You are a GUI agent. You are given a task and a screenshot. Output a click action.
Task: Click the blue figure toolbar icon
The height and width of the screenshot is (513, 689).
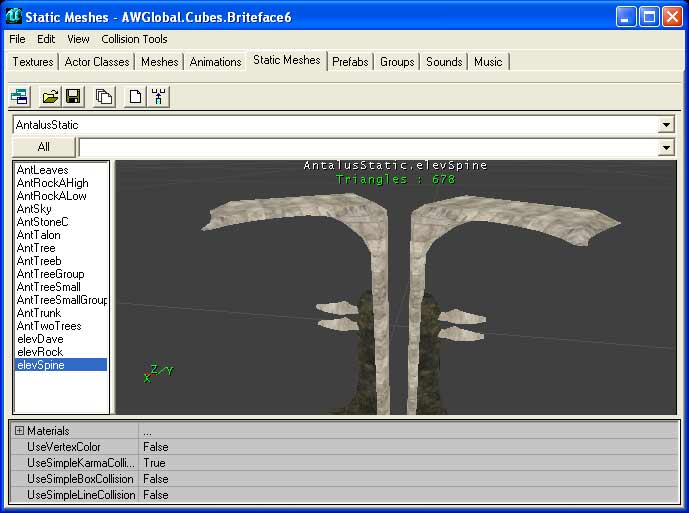click(x=158, y=96)
